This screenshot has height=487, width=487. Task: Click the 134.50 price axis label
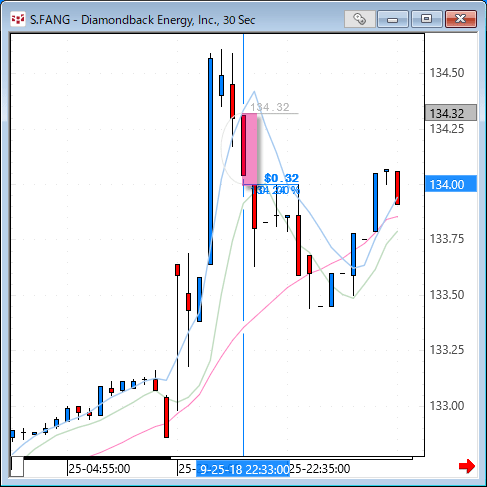click(447, 73)
